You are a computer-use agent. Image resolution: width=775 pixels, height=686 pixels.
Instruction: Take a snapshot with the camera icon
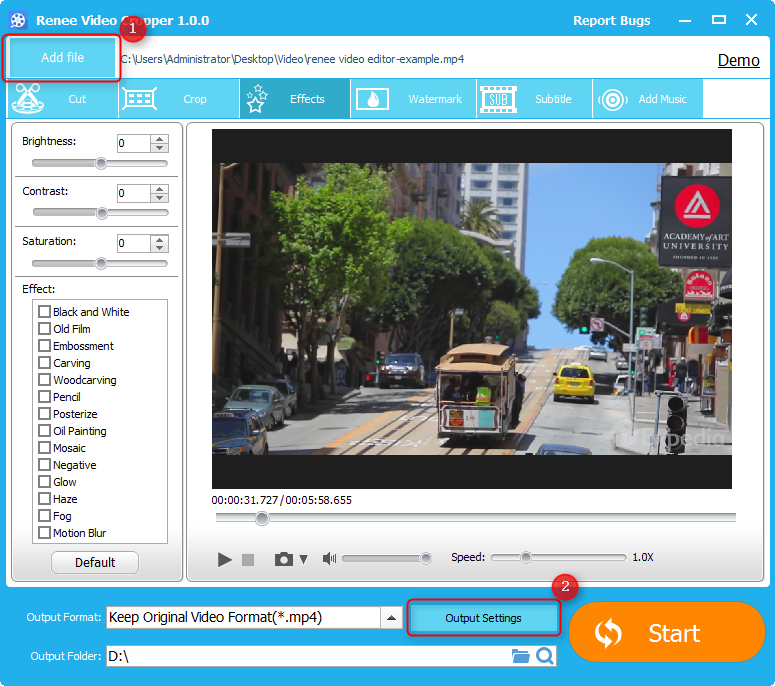[x=284, y=559]
